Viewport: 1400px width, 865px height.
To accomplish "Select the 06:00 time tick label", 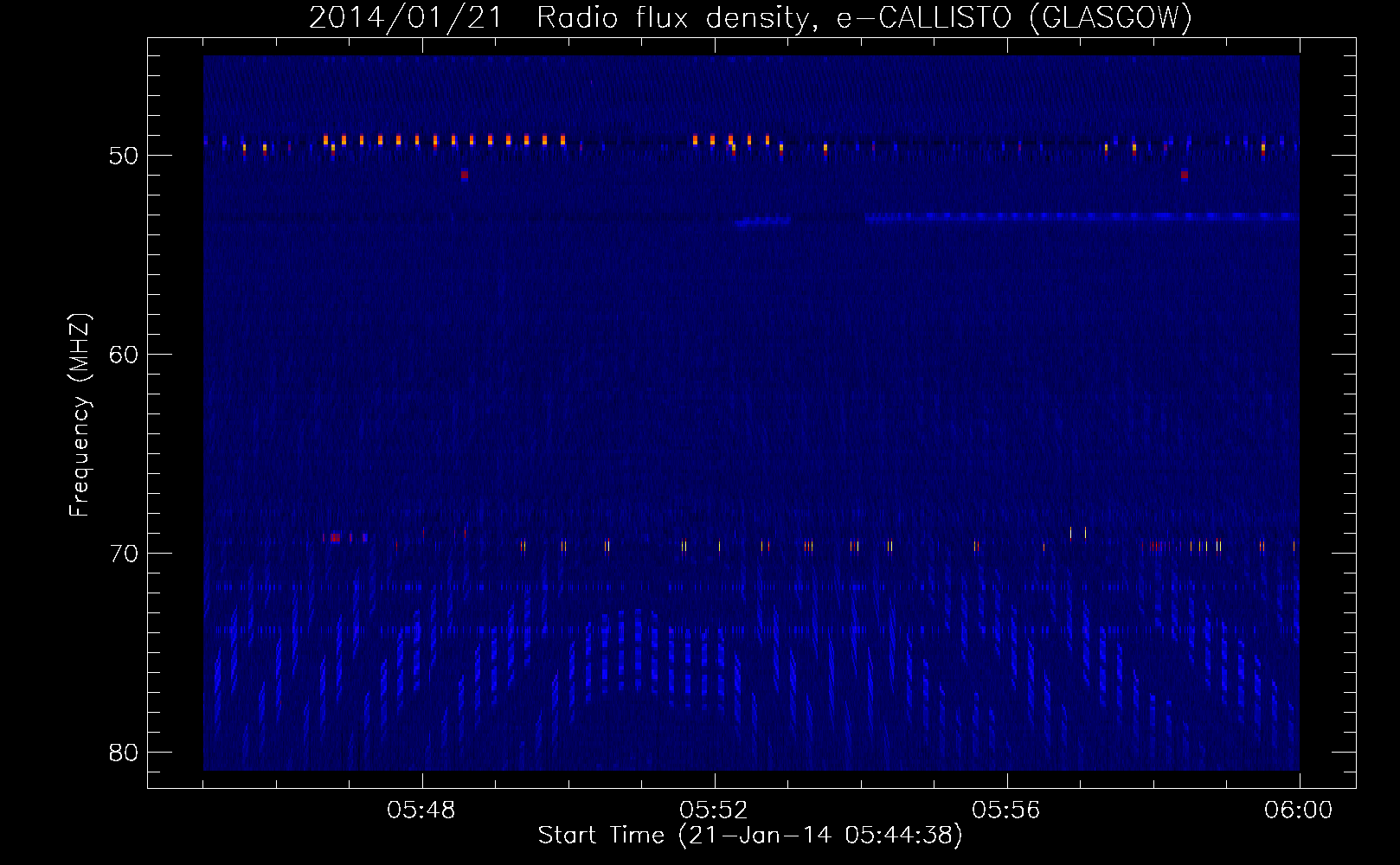I will [x=1299, y=811].
